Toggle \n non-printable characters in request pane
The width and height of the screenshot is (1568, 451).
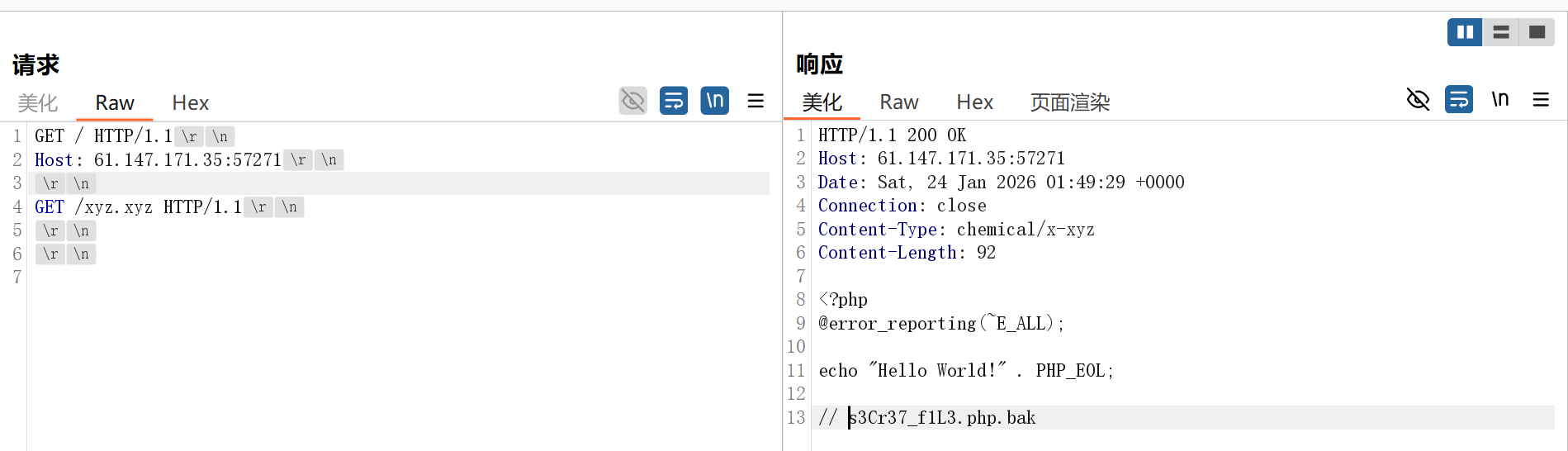pyautogui.click(x=715, y=101)
